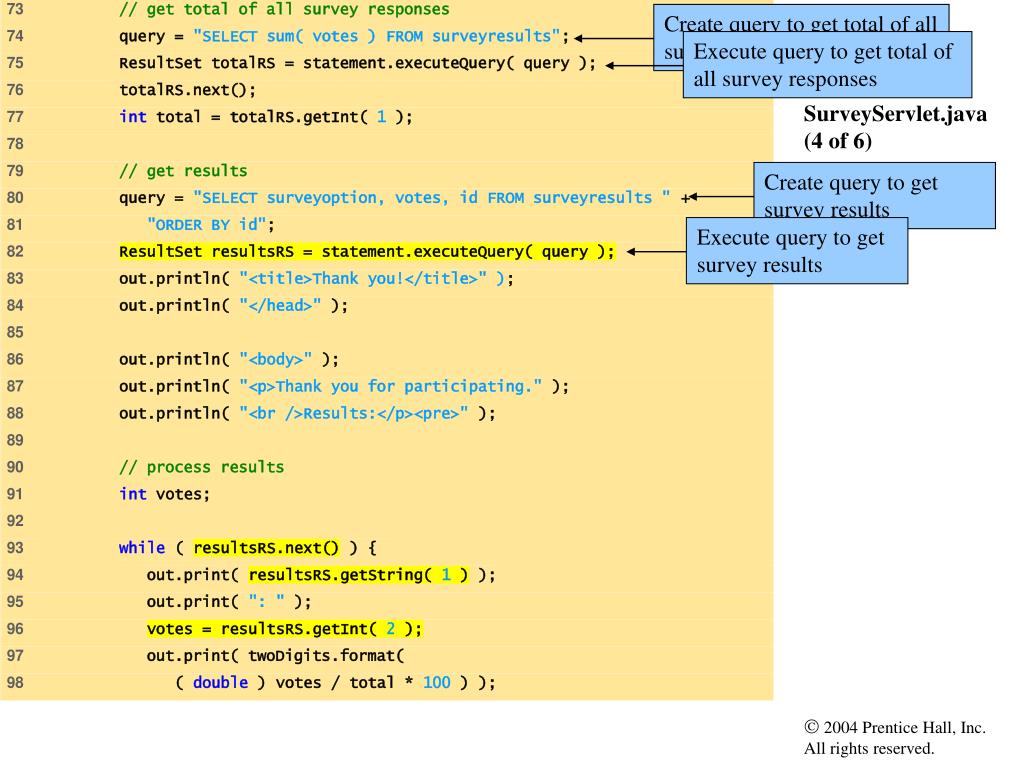This screenshot has width=1024, height=768.
Task: Click the comment 'get total of all survey responses'
Action: pos(284,9)
